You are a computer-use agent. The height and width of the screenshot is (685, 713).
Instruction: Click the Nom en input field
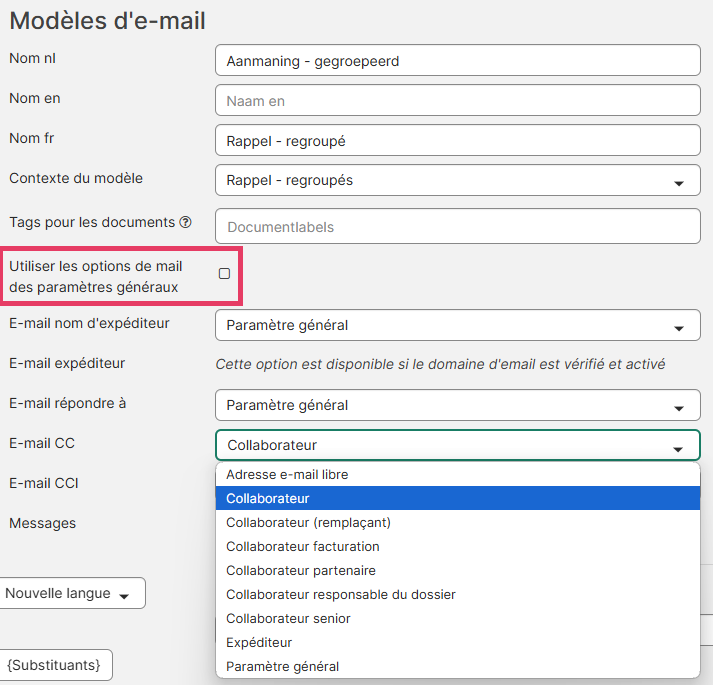click(x=457, y=100)
